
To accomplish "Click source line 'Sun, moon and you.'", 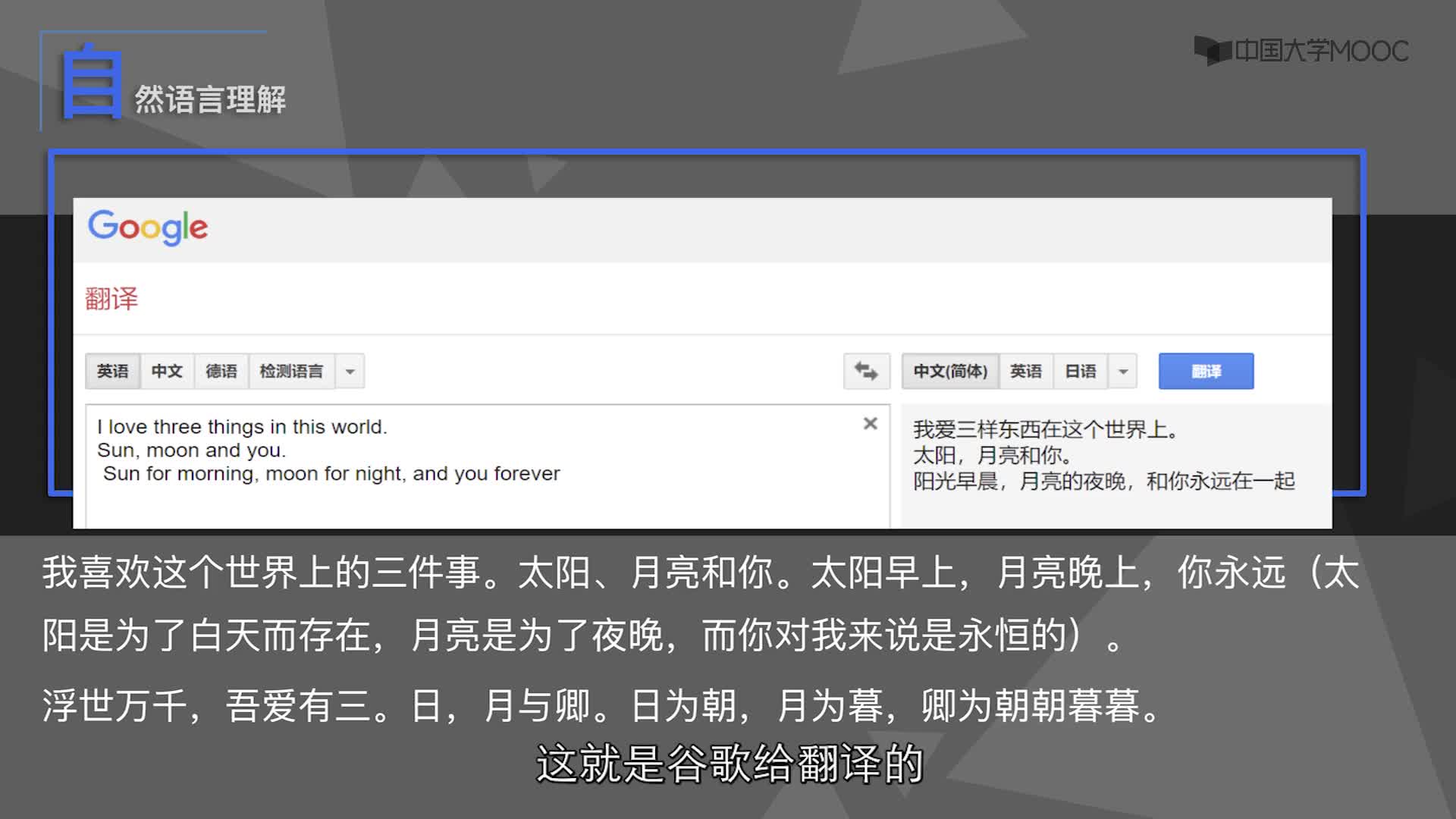I will (x=191, y=450).
